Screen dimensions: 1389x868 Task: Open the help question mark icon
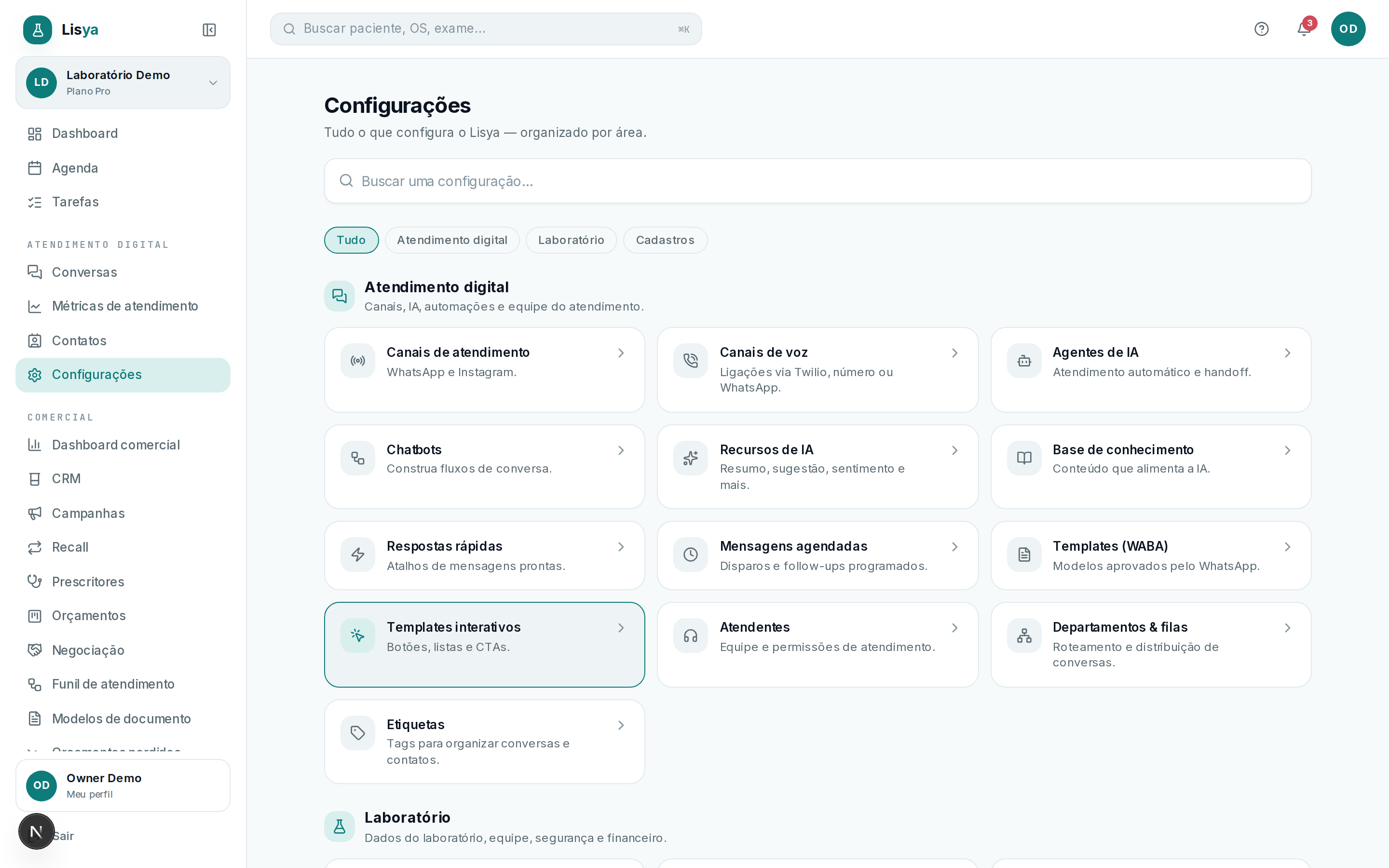coord(1261,29)
